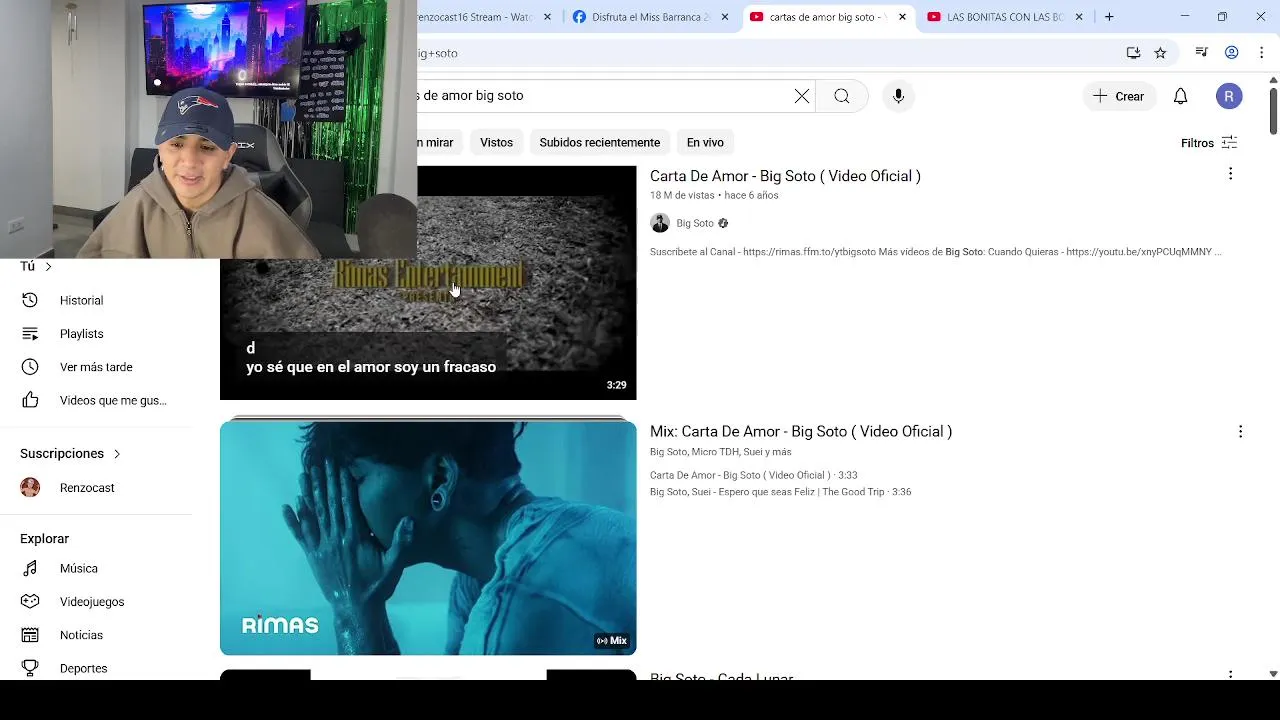The height and width of the screenshot is (720, 1280).
Task: Open Ver más tarde in sidebar
Action: tap(96, 367)
